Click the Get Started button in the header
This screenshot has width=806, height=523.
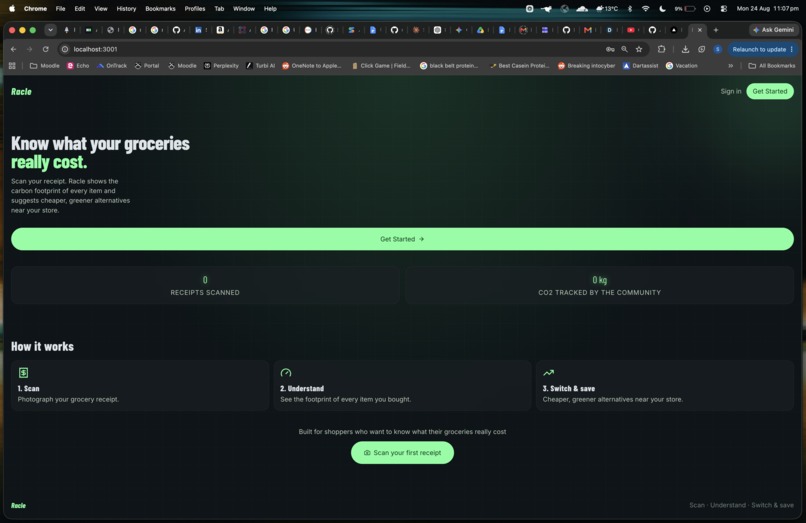coord(770,92)
